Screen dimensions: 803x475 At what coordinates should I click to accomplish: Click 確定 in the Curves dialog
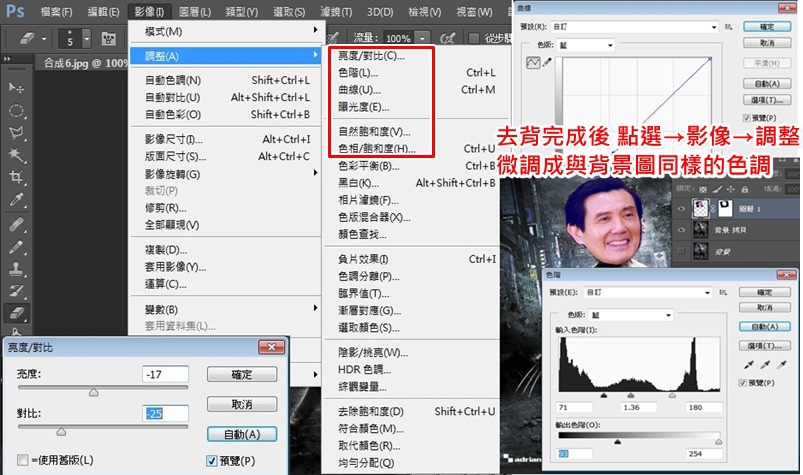(767, 27)
